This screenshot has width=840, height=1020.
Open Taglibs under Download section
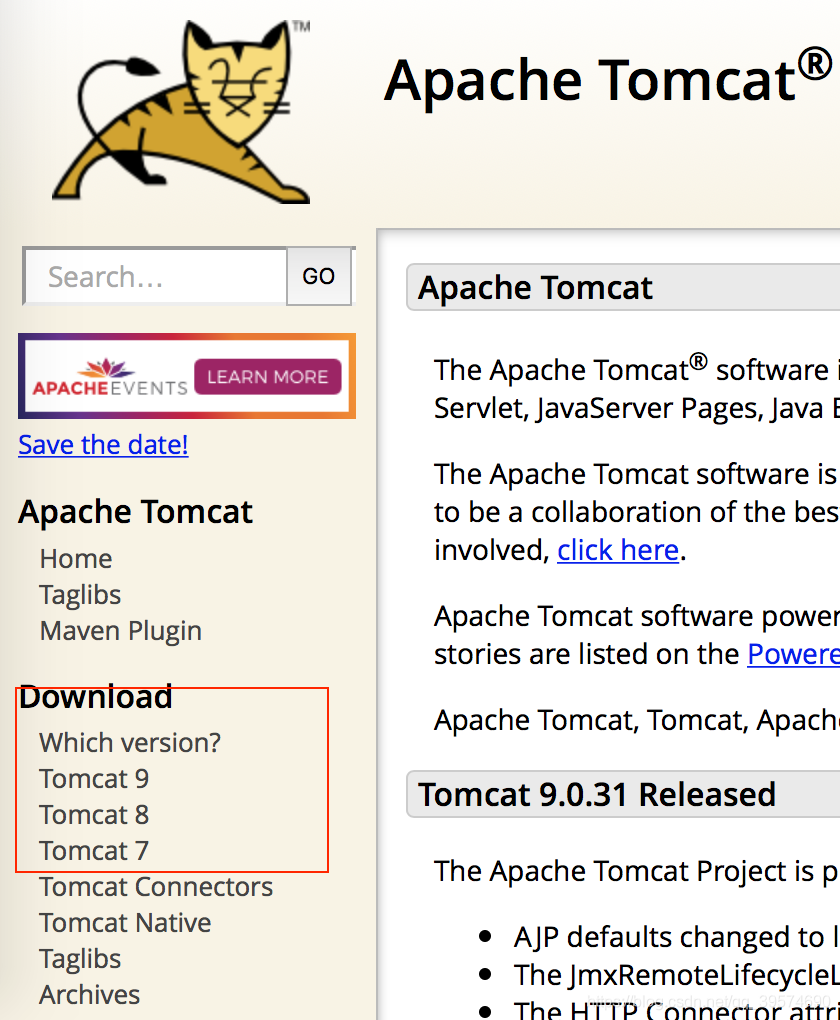click(x=80, y=959)
